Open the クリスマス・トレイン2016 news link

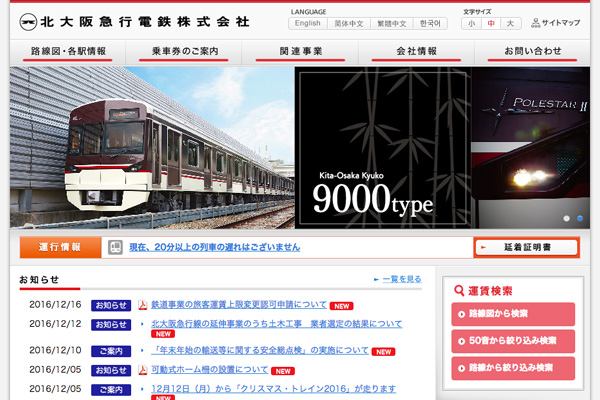pyautogui.click(x=274, y=389)
